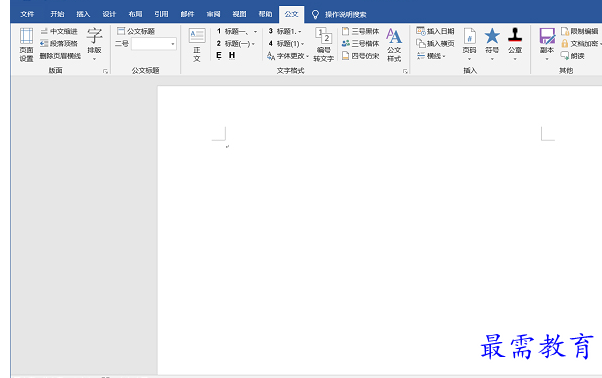This screenshot has width=602, height=378.
Task: Open the 副本 save copy menu
Action: click(547, 45)
